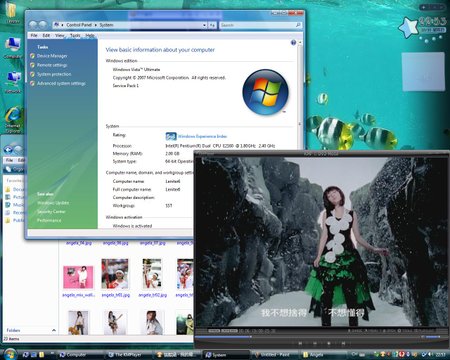The height and width of the screenshot is (360, 450).
Task: Click previous track button in KMPlayer
Action: (300, 343)
